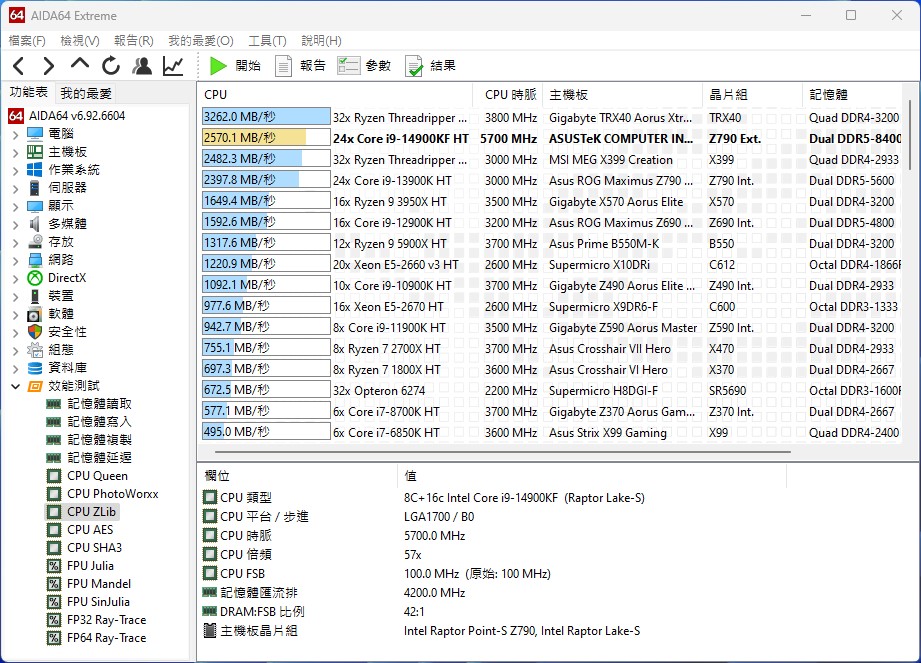Open the 報告 report toolbar button
The image size is (921, 663).
click(x=300, y=66)
